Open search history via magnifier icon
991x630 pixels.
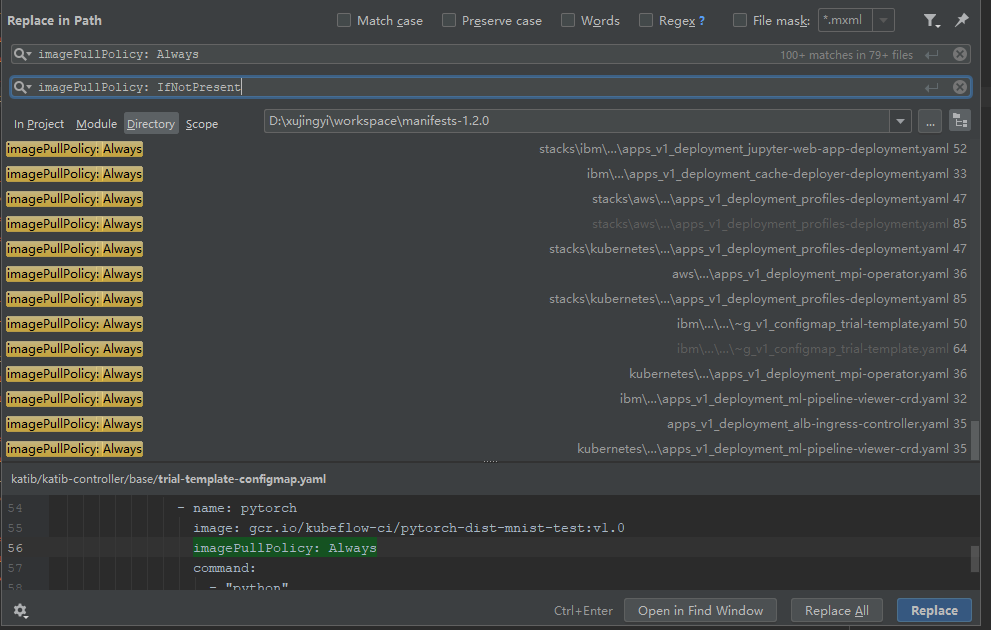coord(22,54)
